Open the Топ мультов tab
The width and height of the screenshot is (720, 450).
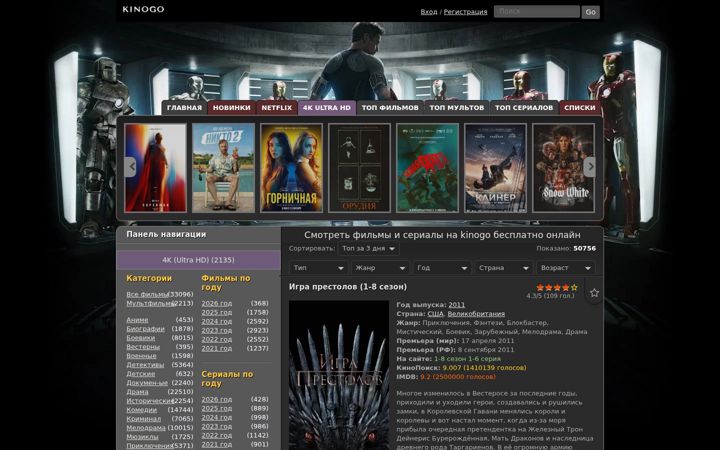456,107
